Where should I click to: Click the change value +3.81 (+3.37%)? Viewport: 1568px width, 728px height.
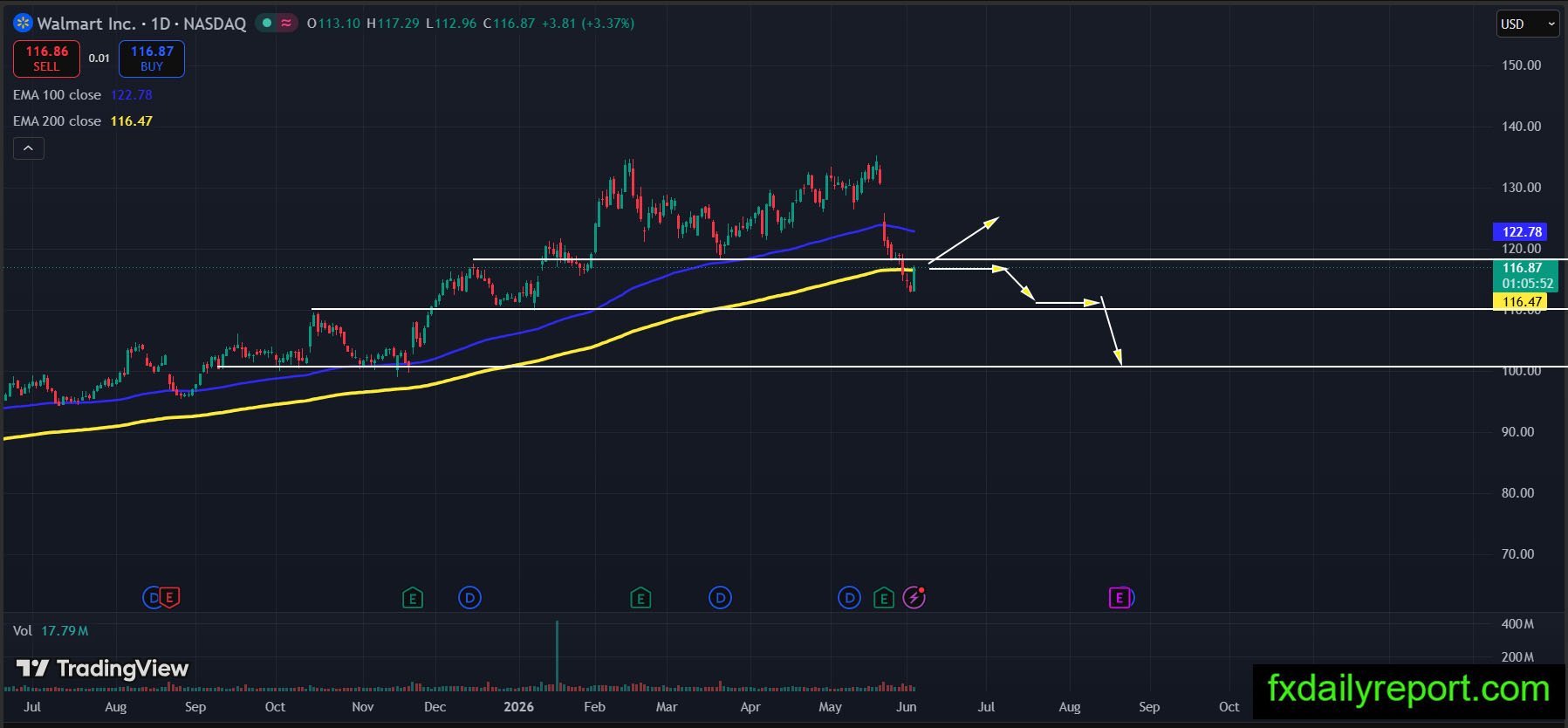(588, 24)
